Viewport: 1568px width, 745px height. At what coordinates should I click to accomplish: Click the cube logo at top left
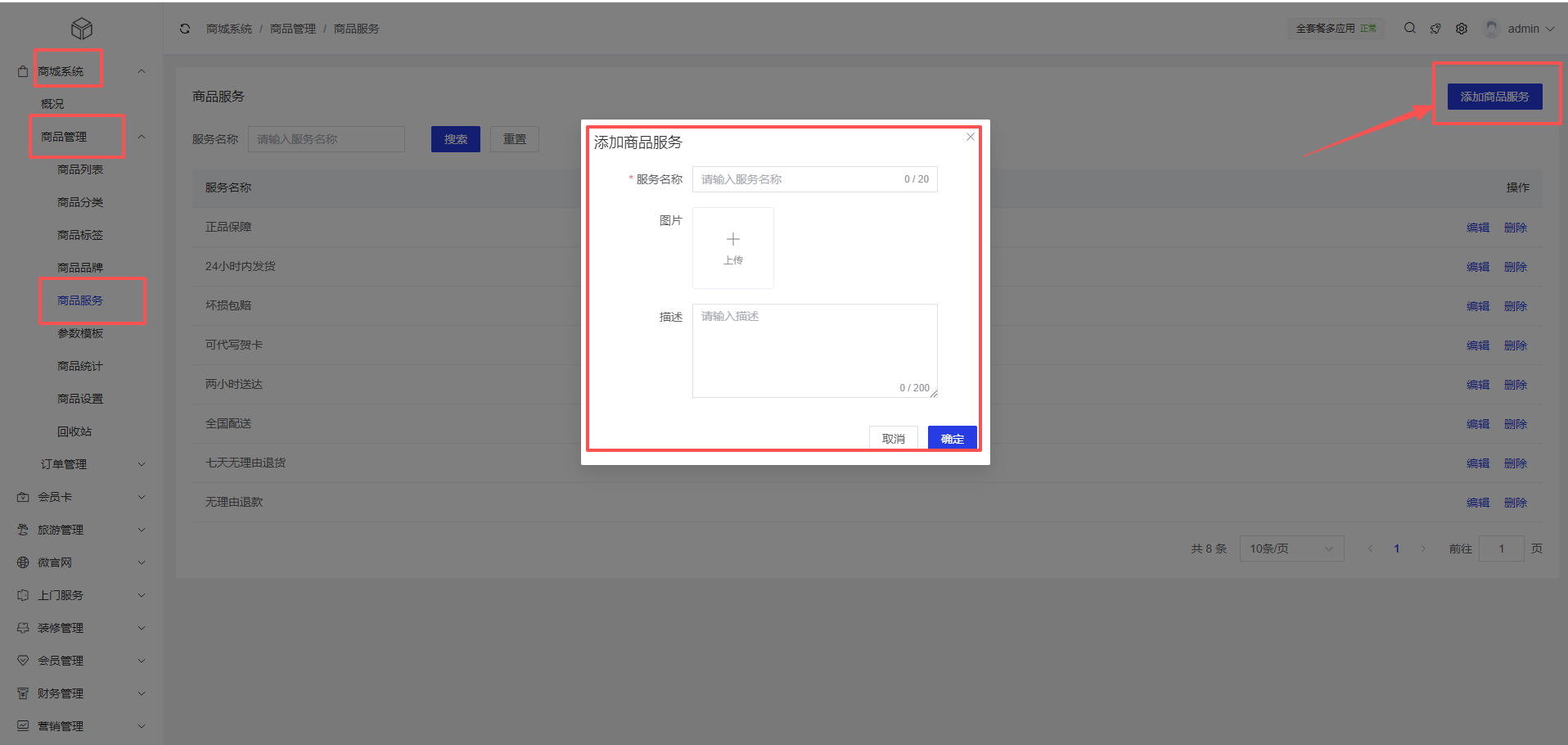[81, 29]
